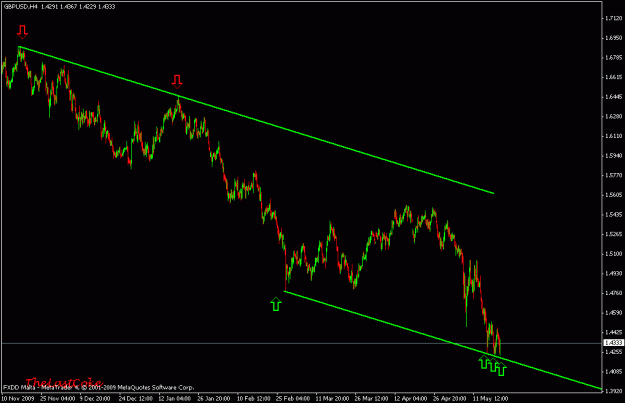Click the 1.6280 price axis label
This screenshot has width=625, height=403.
[x=613, y=117]
